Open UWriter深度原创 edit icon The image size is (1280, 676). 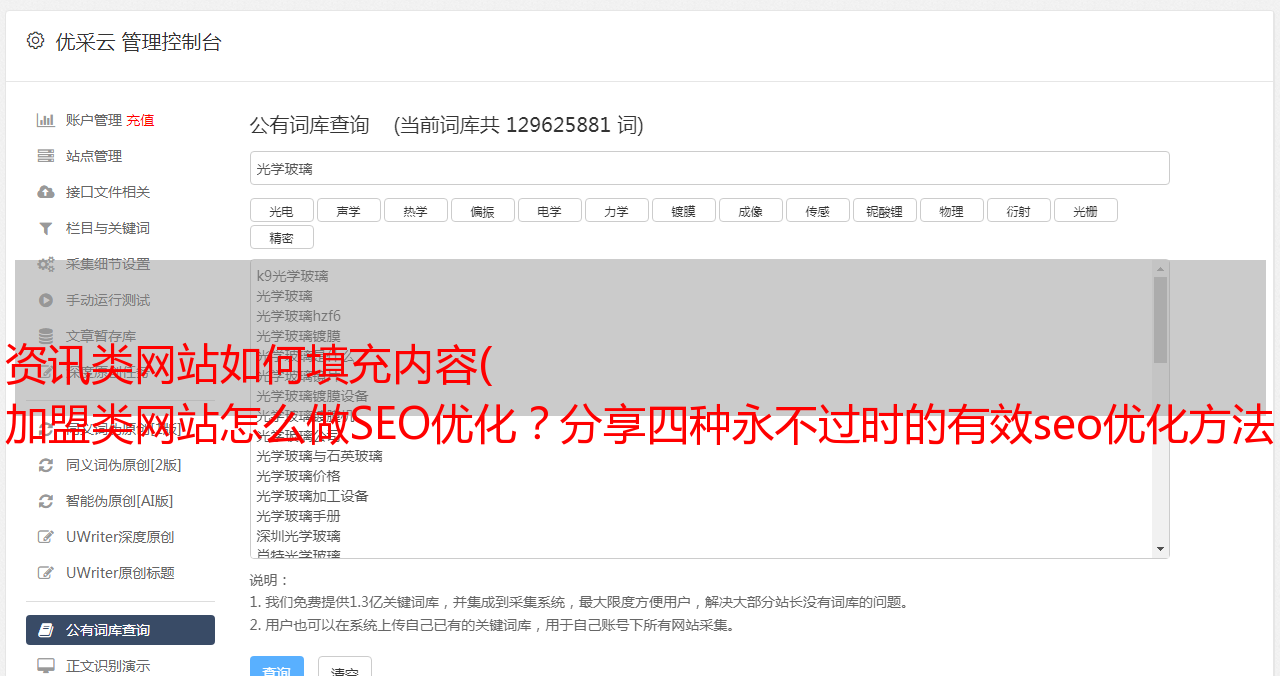coord(46,537)
